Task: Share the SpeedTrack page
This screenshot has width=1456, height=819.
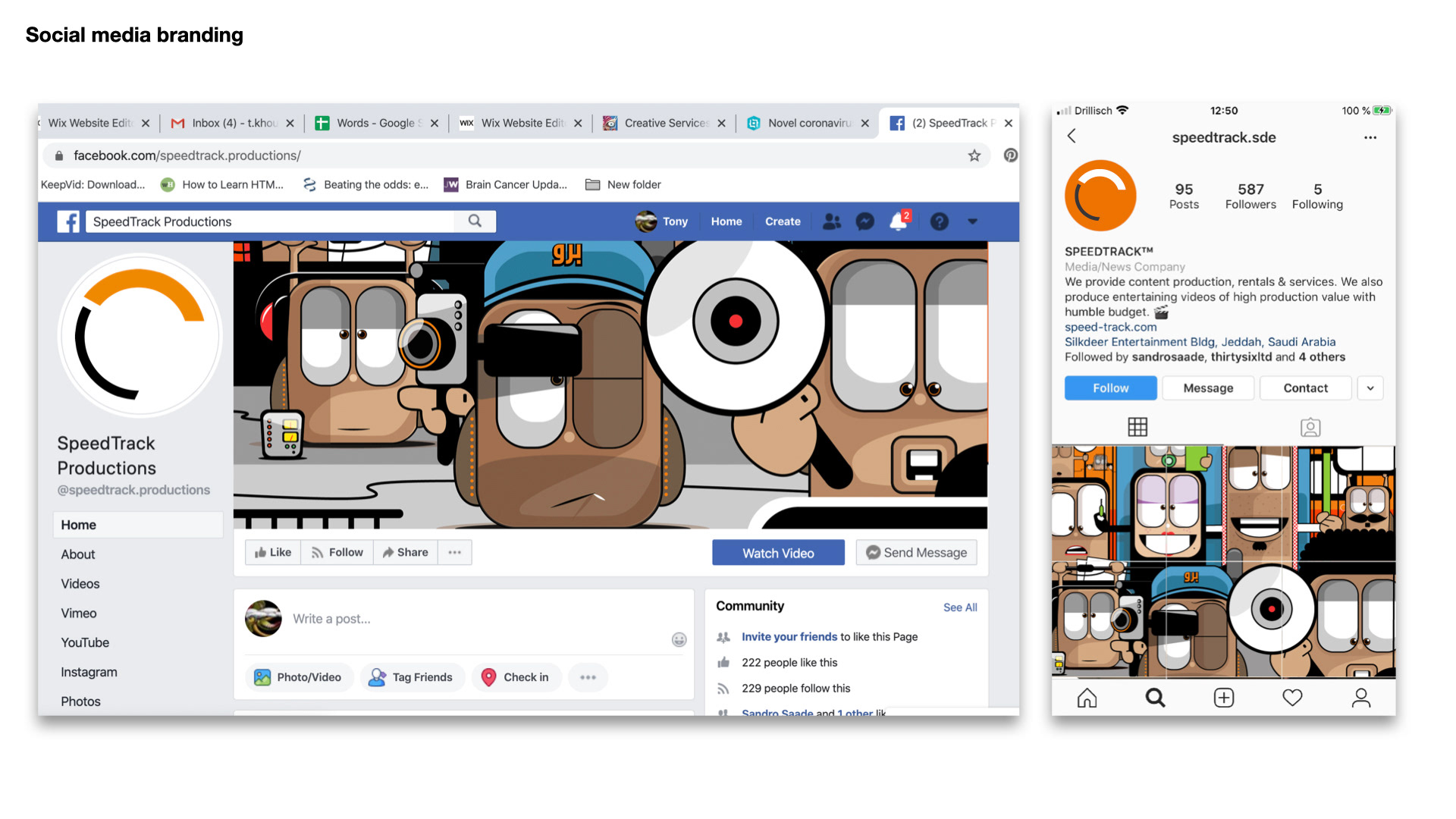Action: [x=405, y=553]
